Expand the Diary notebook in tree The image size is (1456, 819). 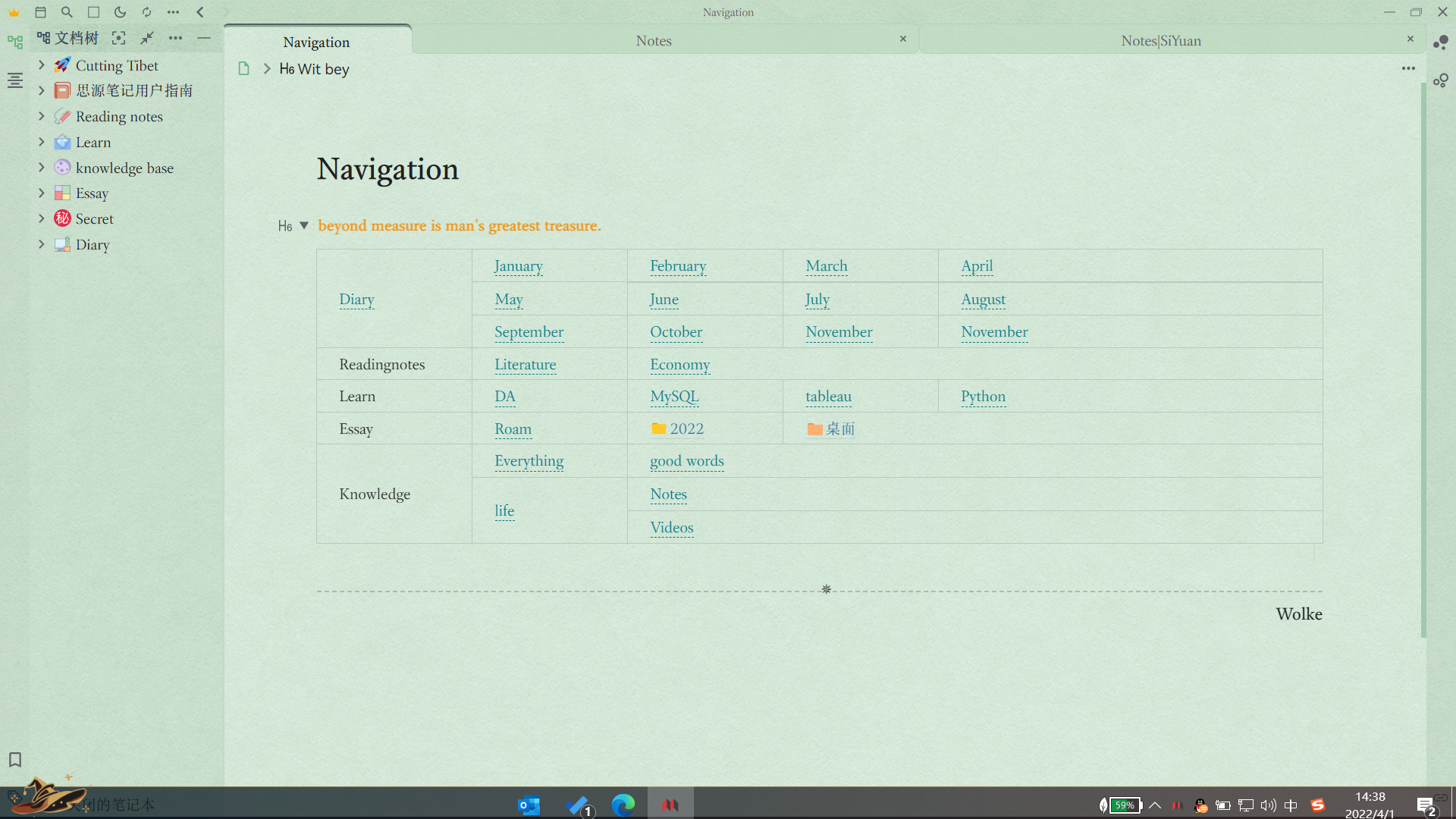[x=42, y=244]
